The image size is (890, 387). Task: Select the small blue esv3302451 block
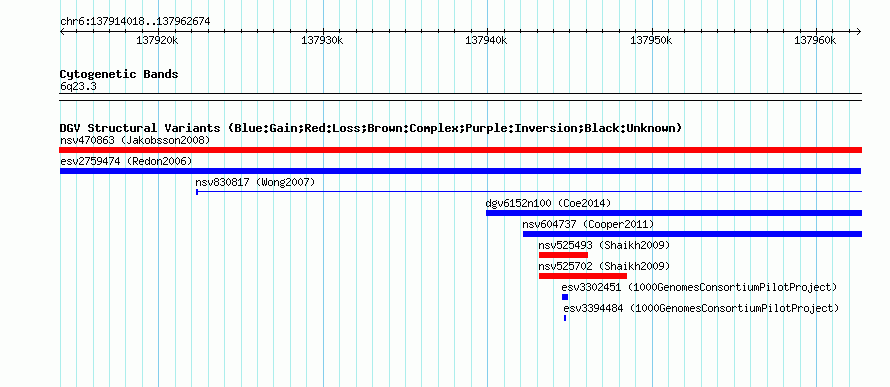point(565,297)
